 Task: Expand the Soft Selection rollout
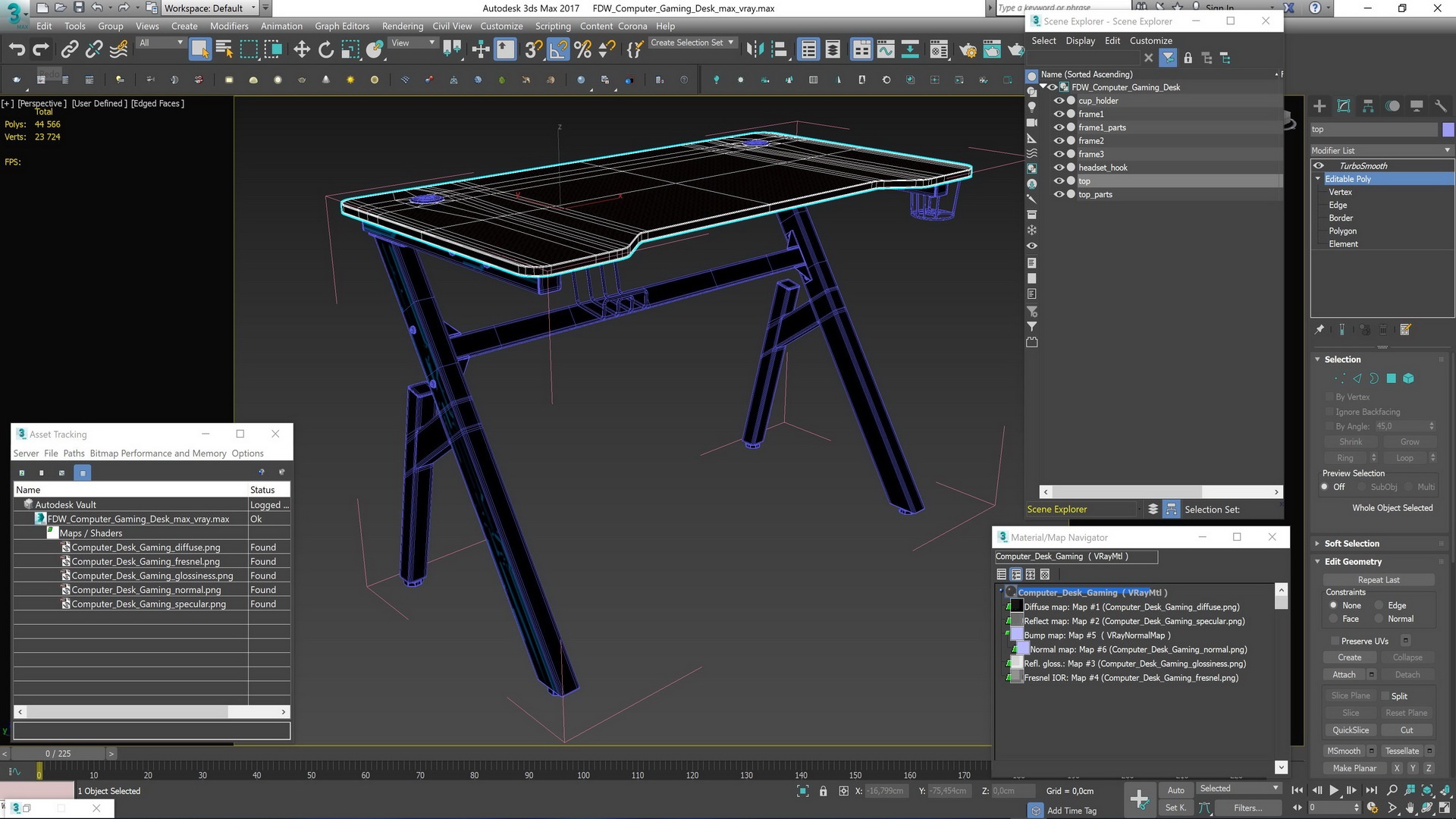tap(1351, 544)
